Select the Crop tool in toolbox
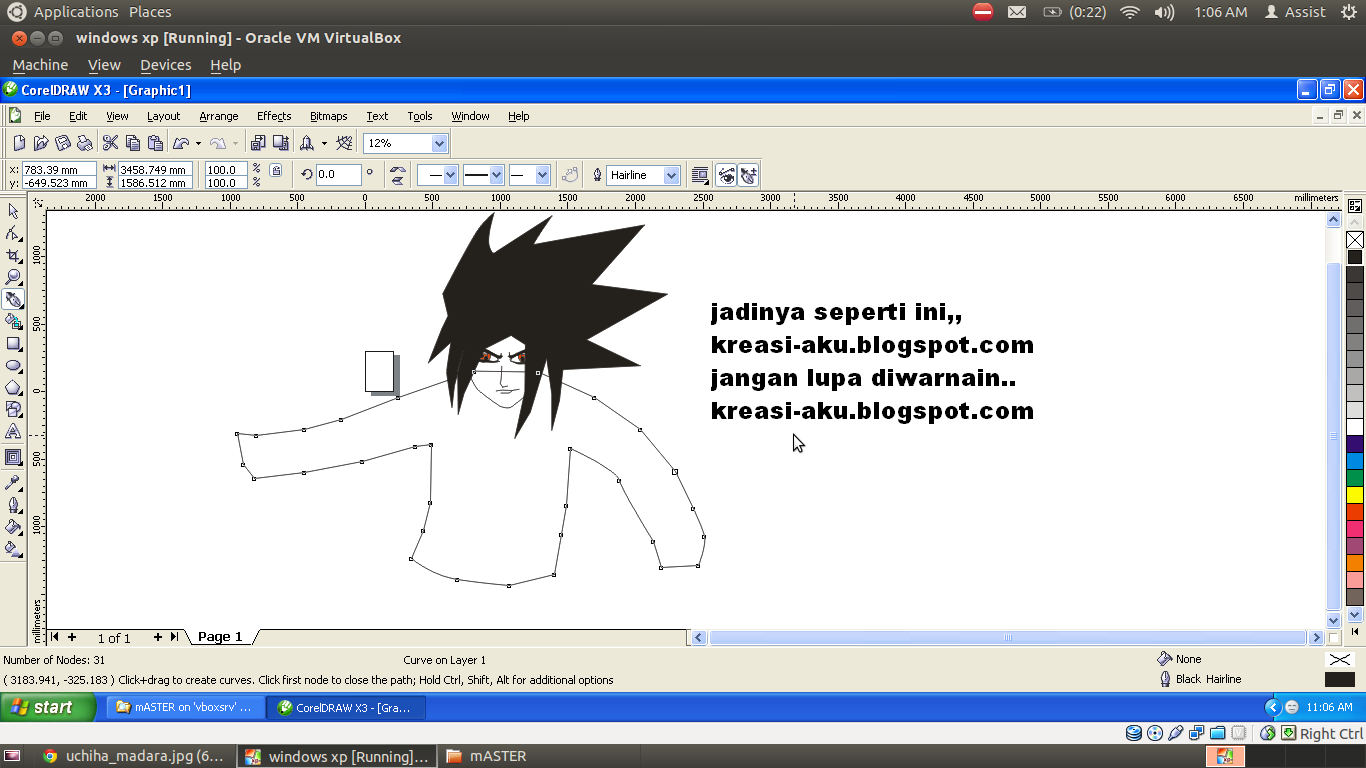 [x=14, y=255]
